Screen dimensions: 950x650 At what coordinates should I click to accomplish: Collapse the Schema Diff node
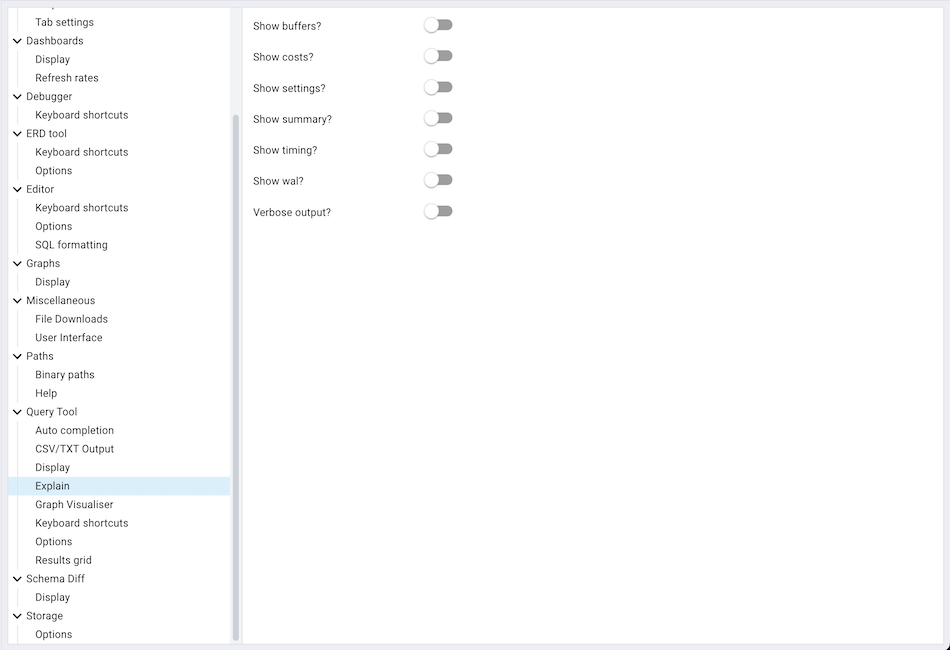pos(16,578)
